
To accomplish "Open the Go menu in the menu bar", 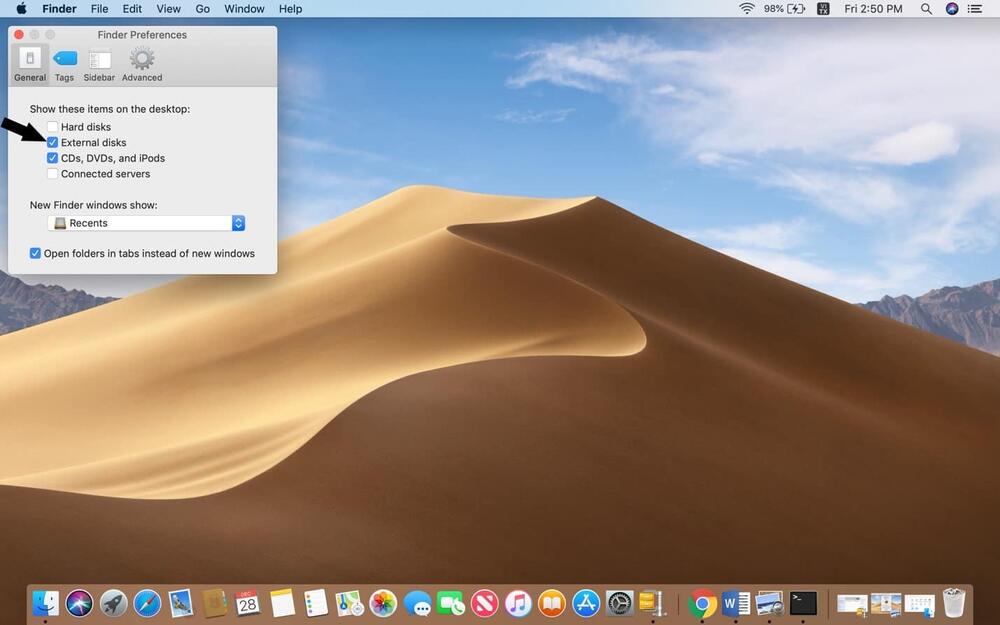I will pyautogui.click(x=203, y=9).
